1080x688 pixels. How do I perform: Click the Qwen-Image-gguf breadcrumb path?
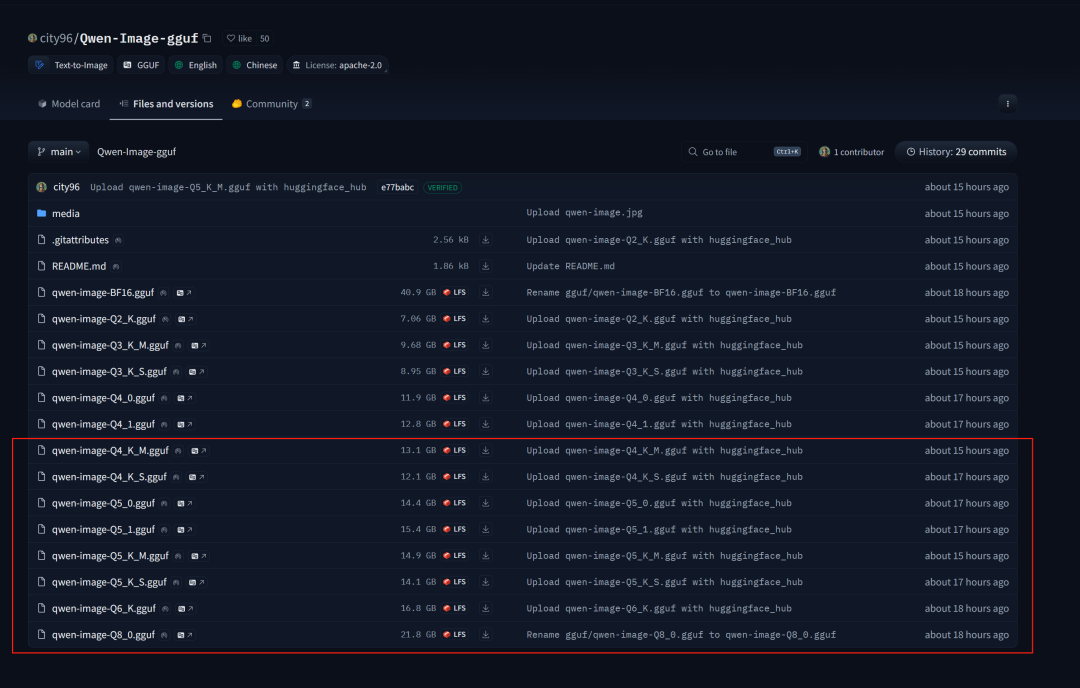click(136, 152)
